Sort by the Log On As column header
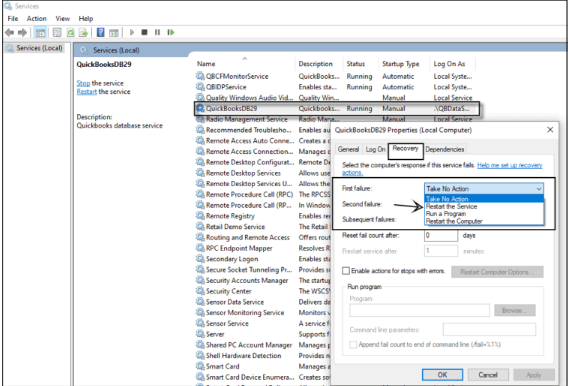Viewport: 568px width, 386px height. (453, 64)
